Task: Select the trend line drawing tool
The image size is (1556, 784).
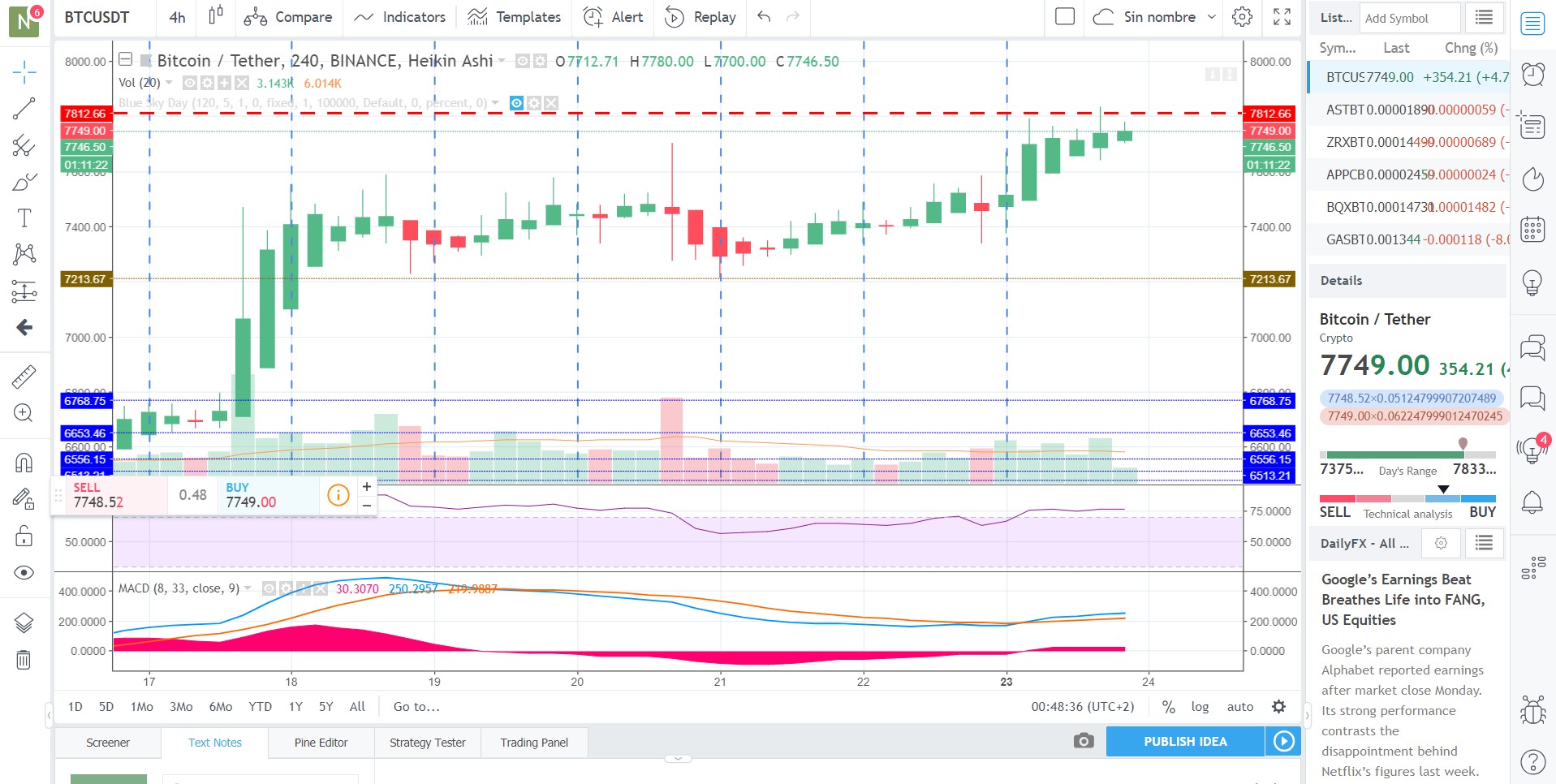Action: 24,109
